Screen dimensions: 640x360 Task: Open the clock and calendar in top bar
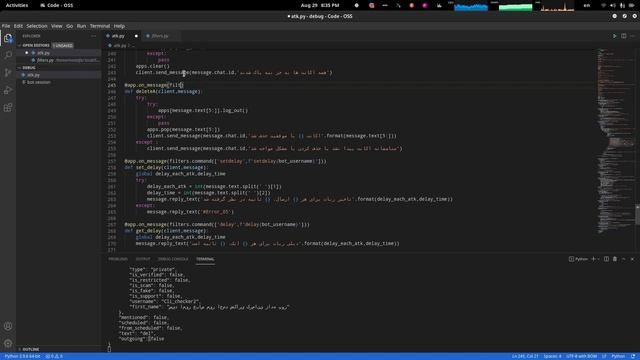[320, 5]
